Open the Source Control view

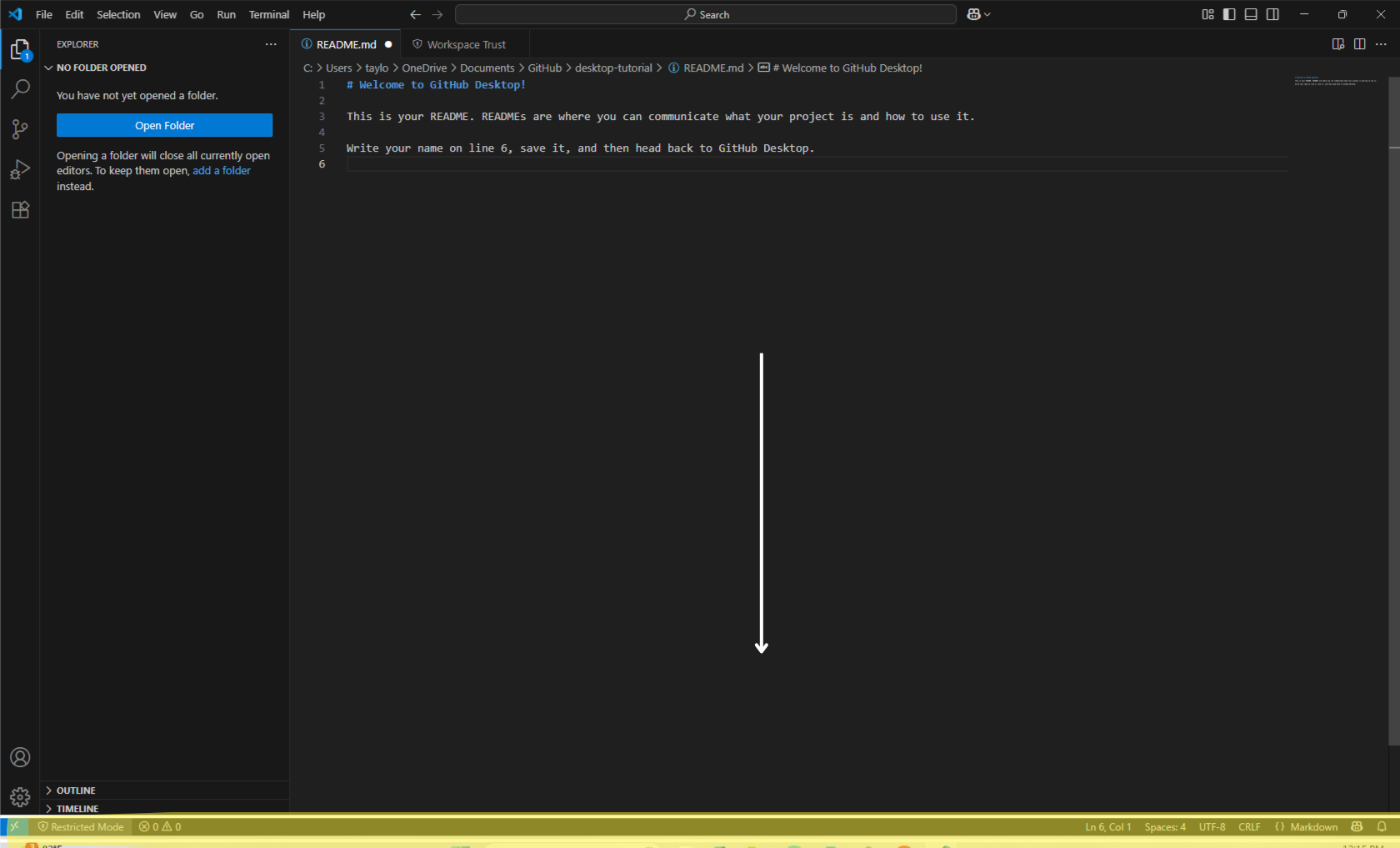tap(20, 129)
